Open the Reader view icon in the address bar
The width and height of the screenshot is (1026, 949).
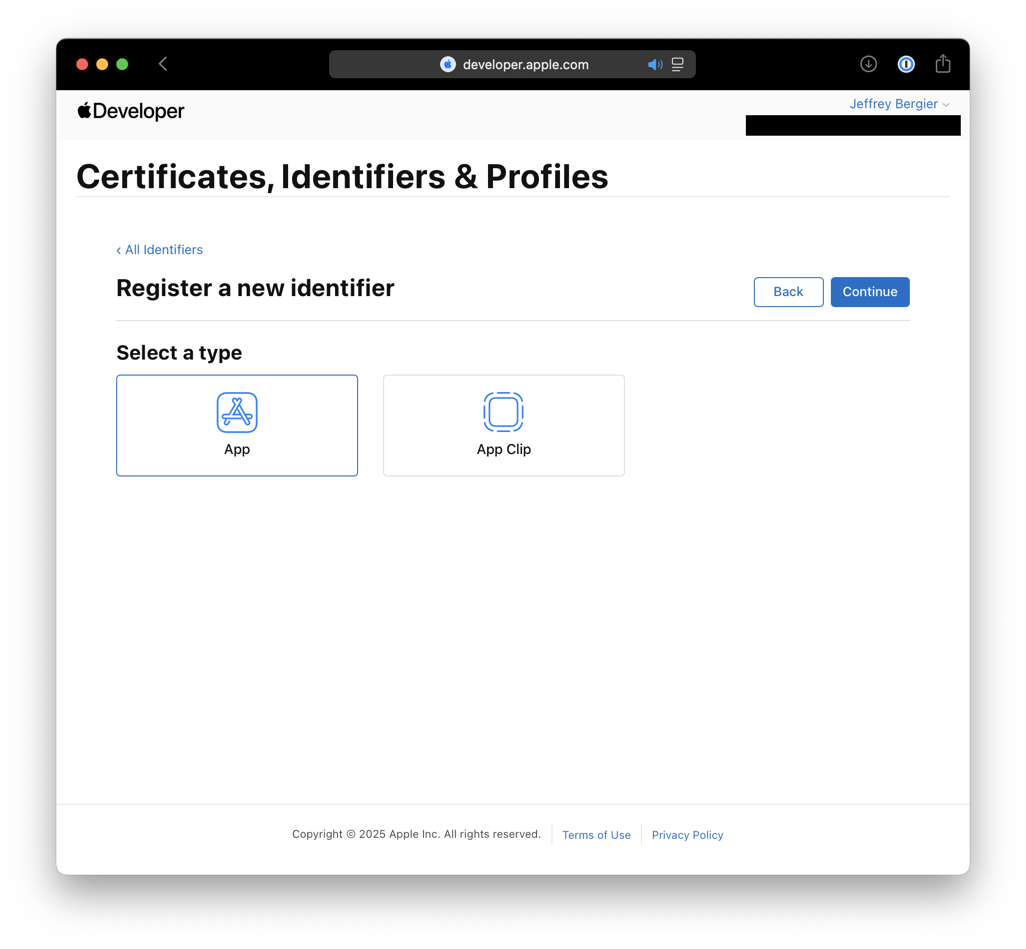(x=678, y=64)
